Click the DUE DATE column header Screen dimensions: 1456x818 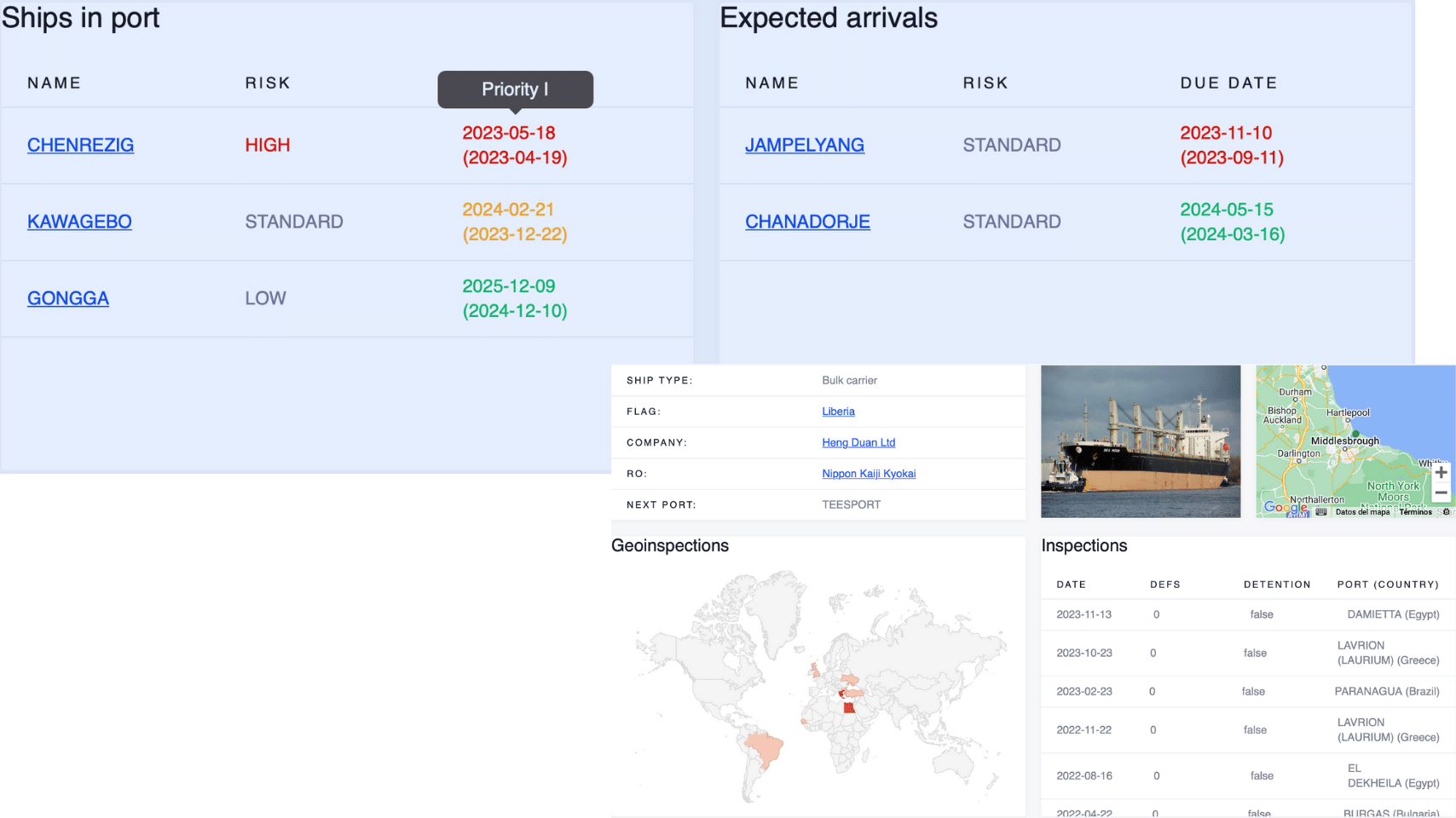[1228, 83]
